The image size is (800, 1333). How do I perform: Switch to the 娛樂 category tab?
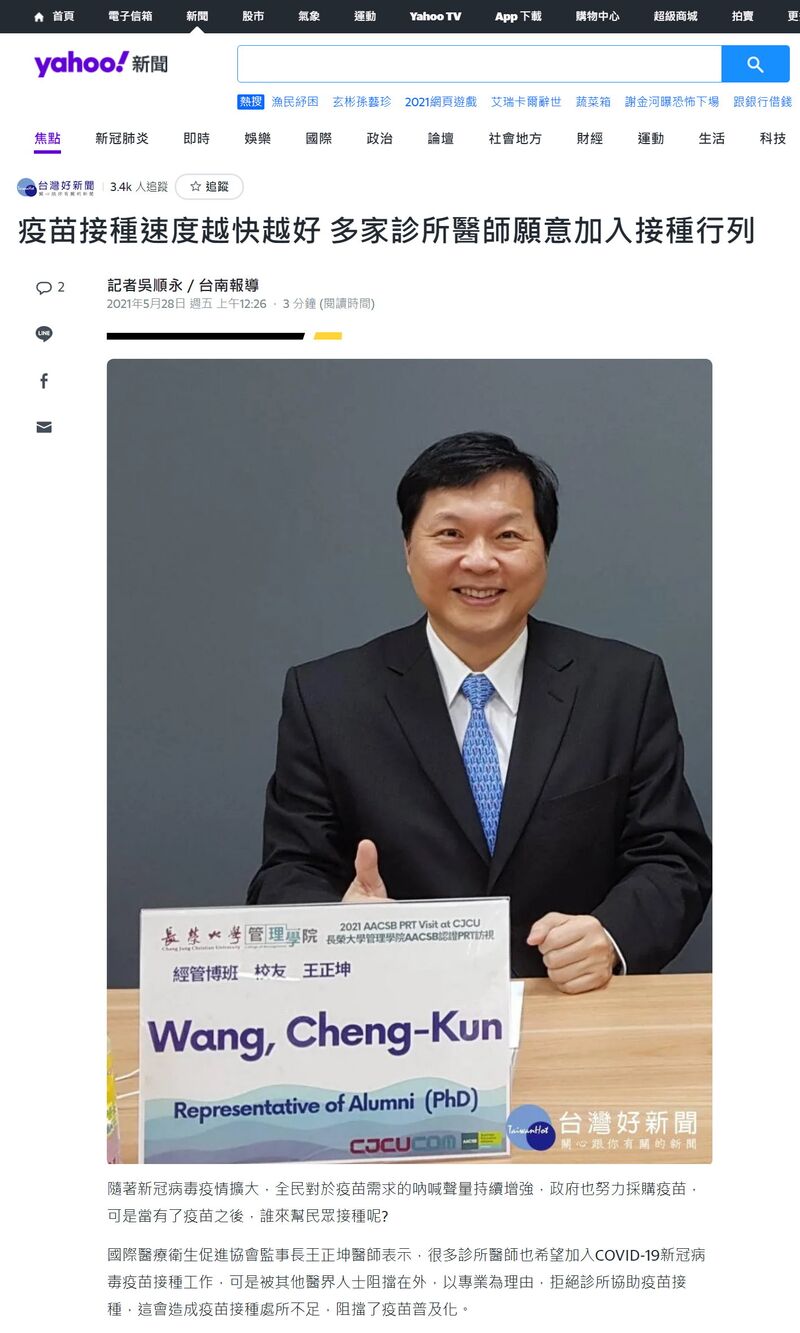click(257, 139)
